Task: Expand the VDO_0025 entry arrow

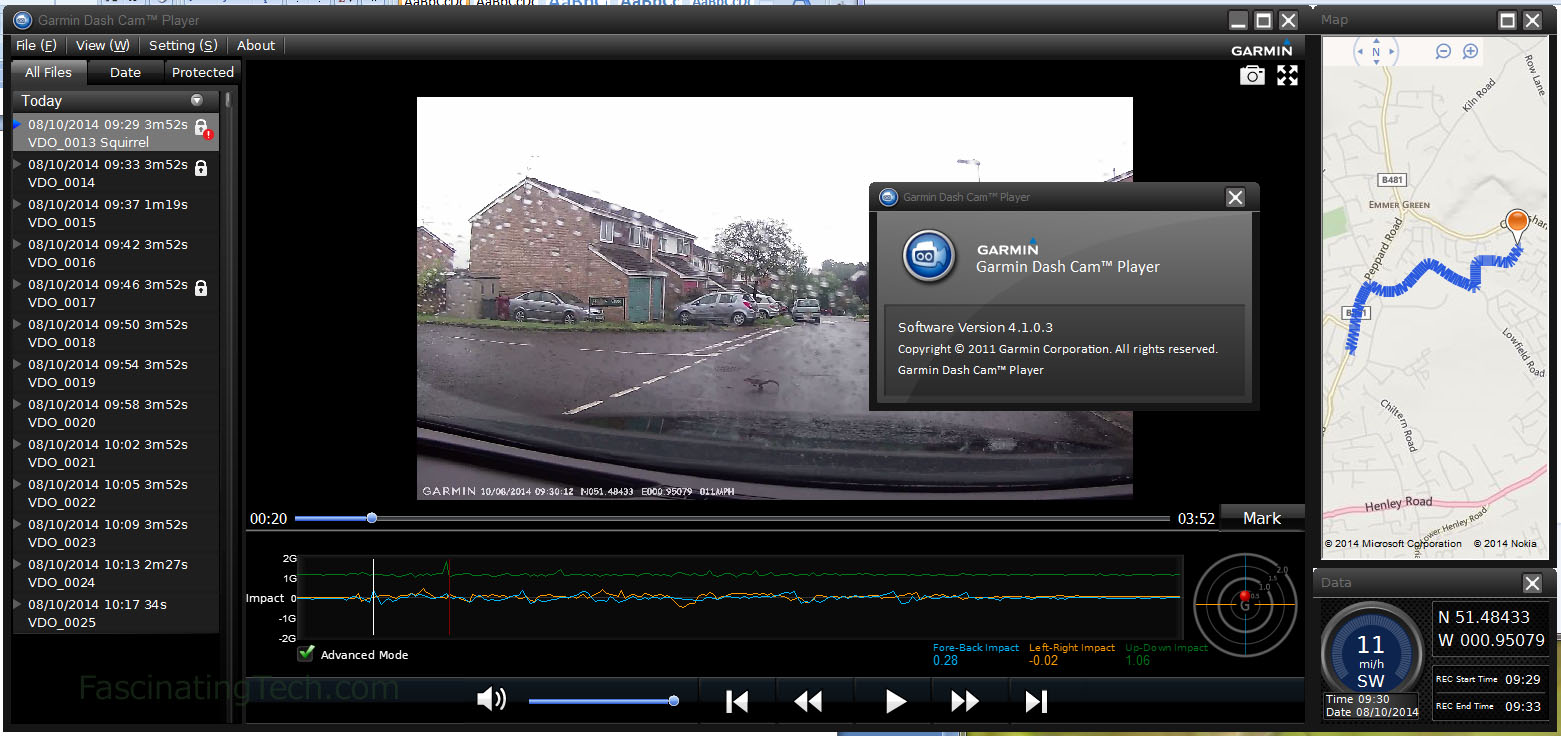Action: pos(17,604)
